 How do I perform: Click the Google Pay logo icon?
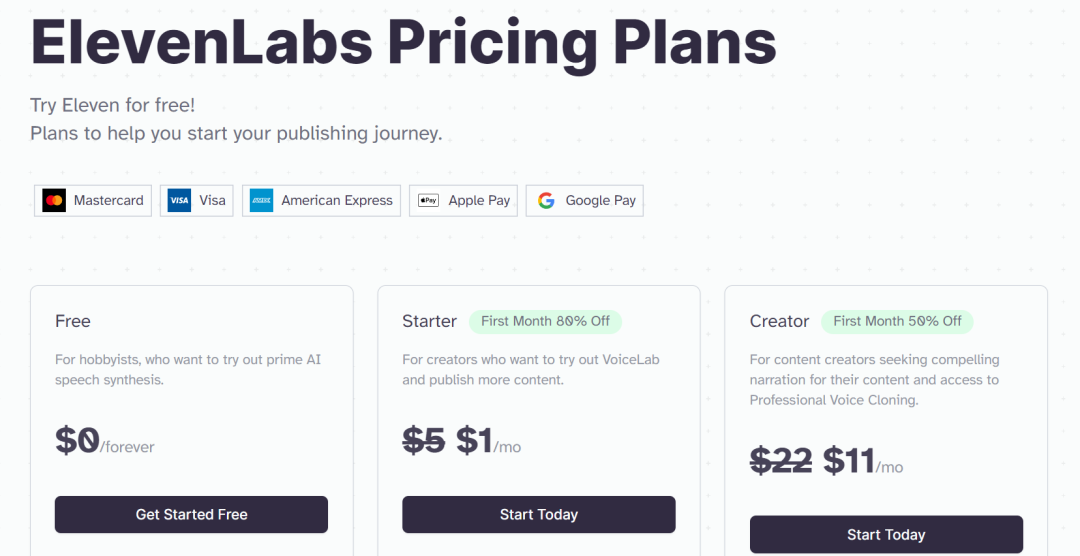[546, 200]
